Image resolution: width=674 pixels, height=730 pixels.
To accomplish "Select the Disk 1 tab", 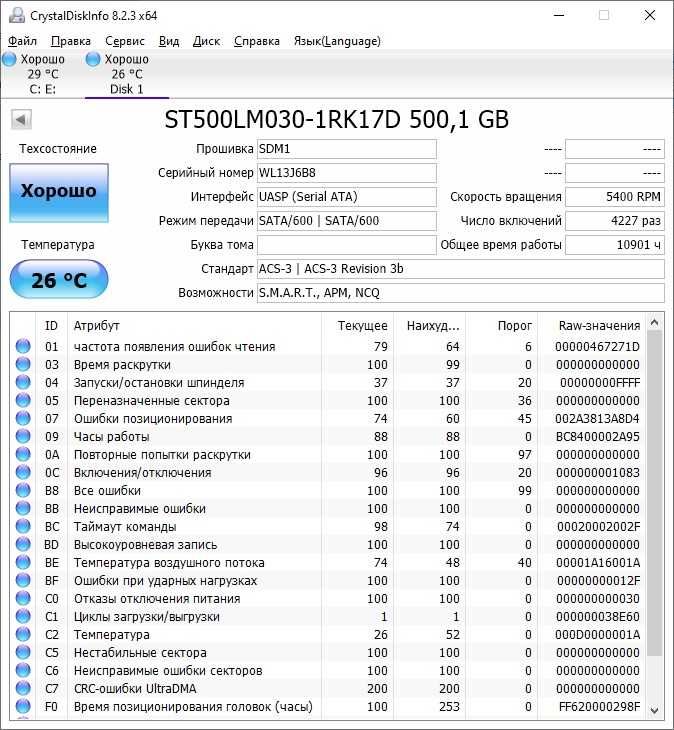I will click(x=127, y=74).
